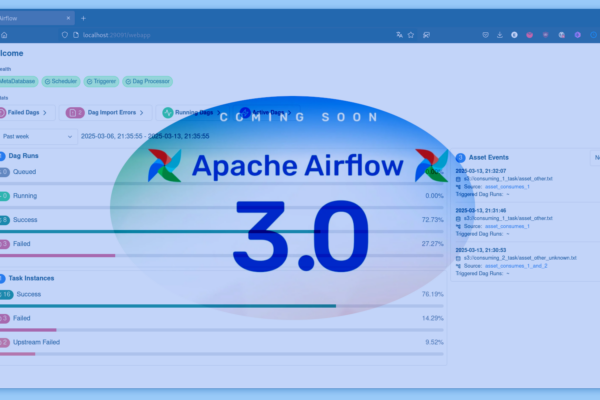This screenshot has height=400, width=600.
Task: Open asset_consumes_1 source link under 21:32:07 event
Action: (507, 187)
